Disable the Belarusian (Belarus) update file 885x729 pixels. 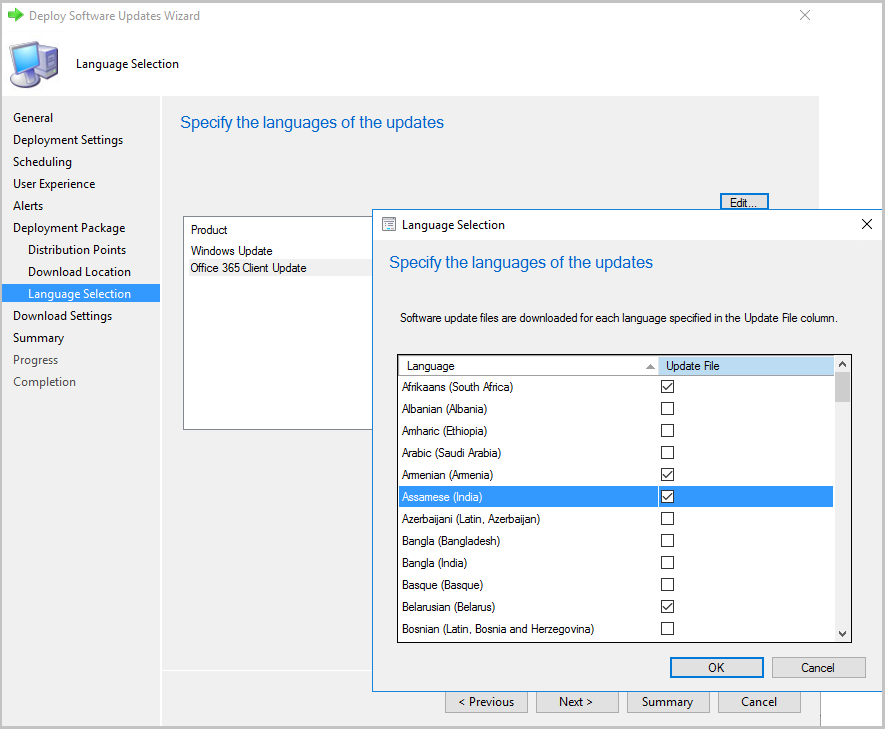[x=667, y=606]
